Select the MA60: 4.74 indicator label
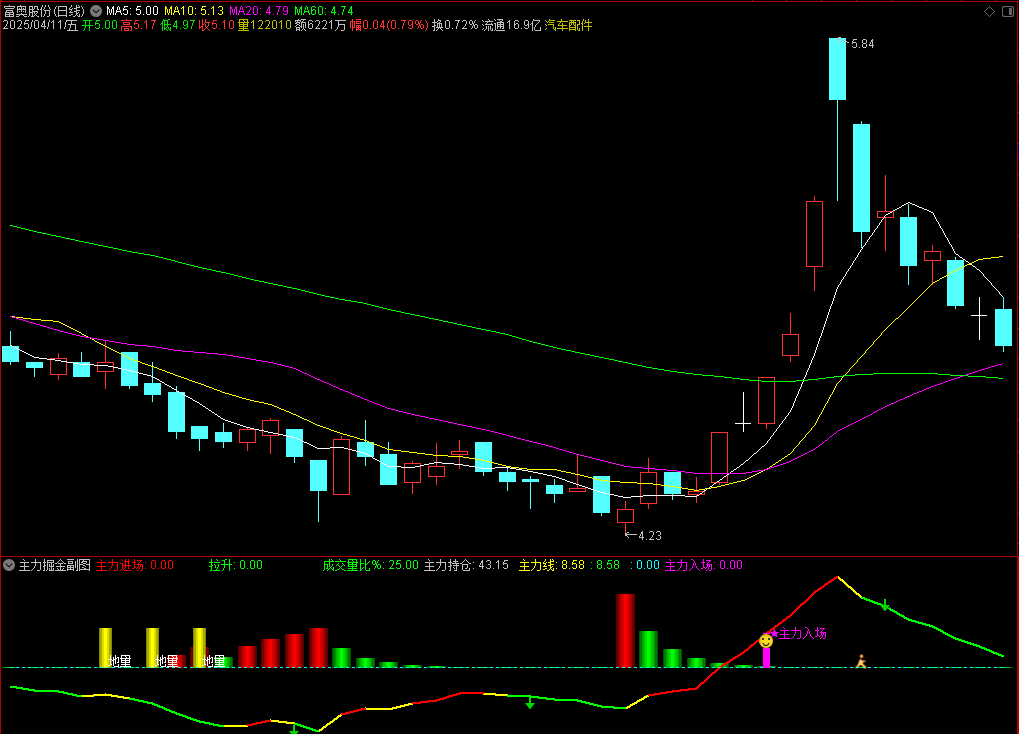 click(x=324, y=11)
